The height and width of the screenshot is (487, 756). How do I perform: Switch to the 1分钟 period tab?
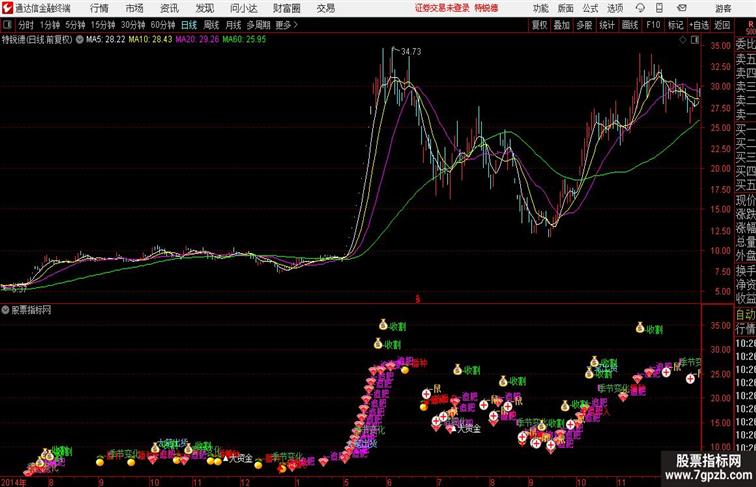pyautogui.click(x=50, y=25)
